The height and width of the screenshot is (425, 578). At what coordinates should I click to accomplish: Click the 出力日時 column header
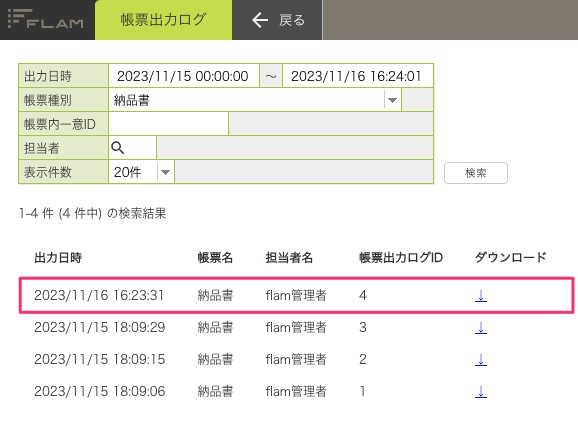click(x=58, y=258)
